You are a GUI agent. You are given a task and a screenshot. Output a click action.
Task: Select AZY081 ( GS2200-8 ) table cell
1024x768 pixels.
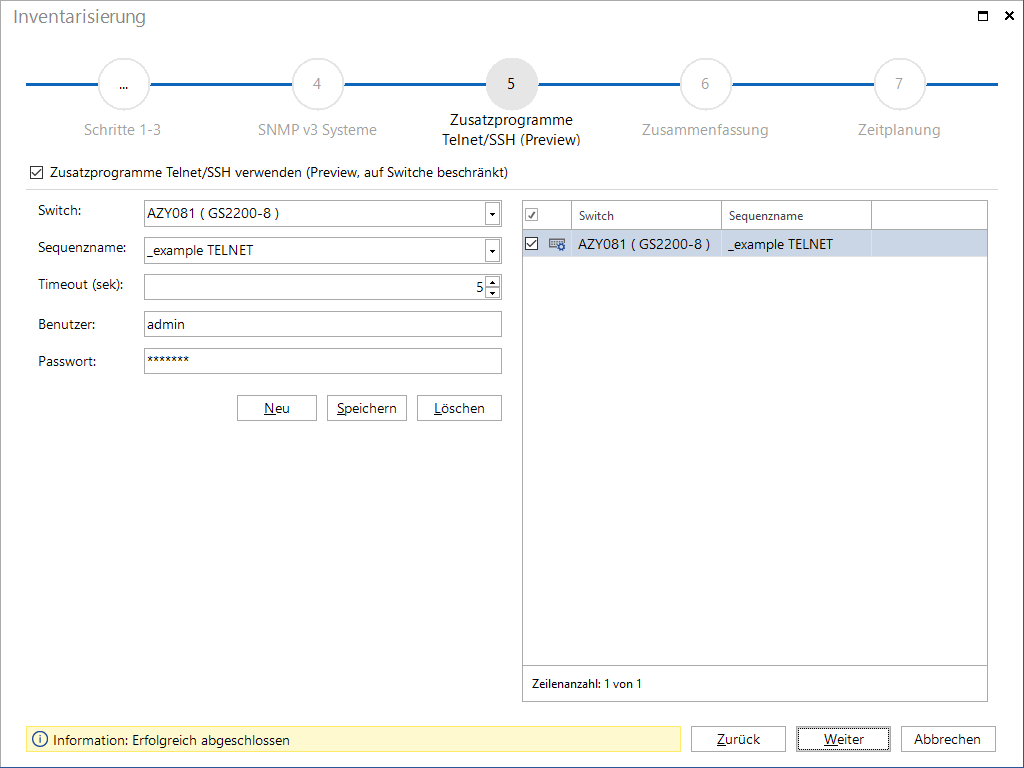646,244
